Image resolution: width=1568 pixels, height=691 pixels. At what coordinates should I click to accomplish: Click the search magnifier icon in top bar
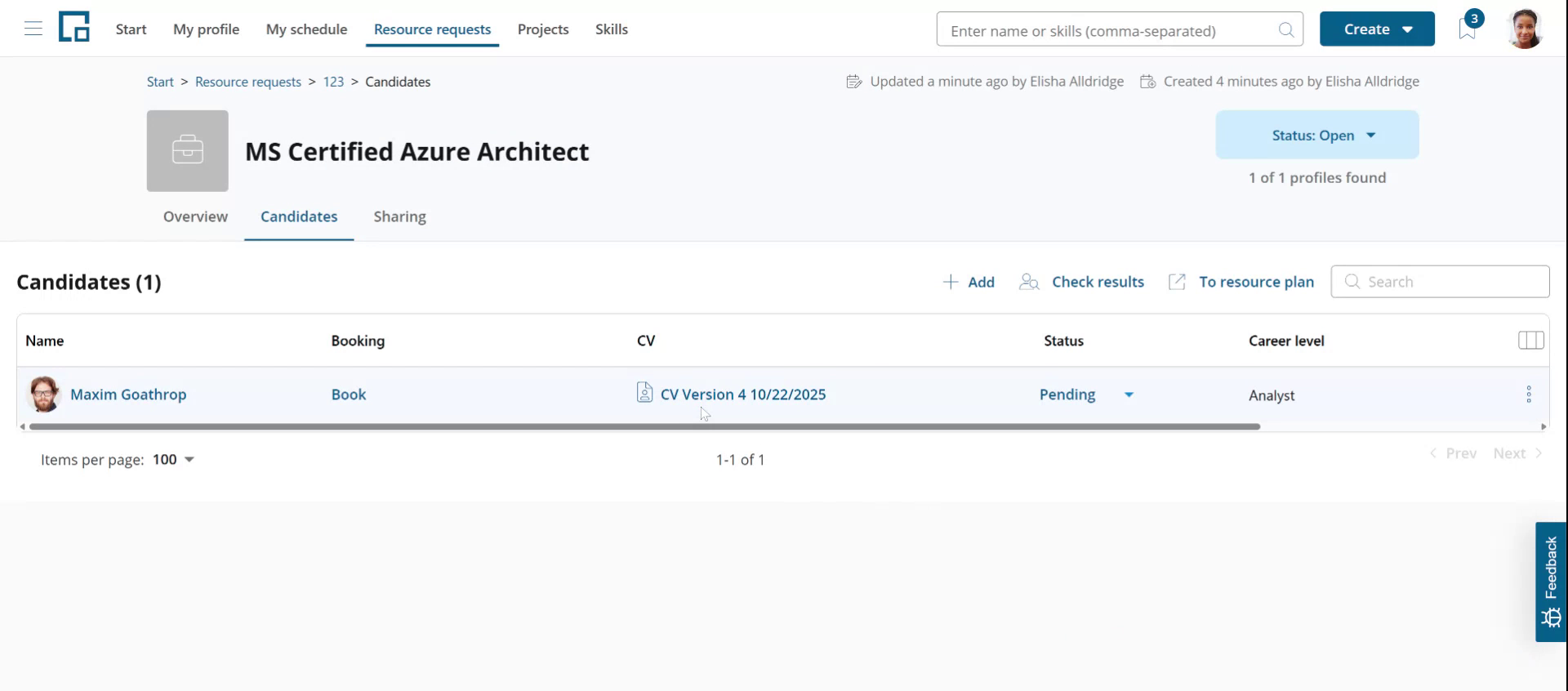(1286, 30)
